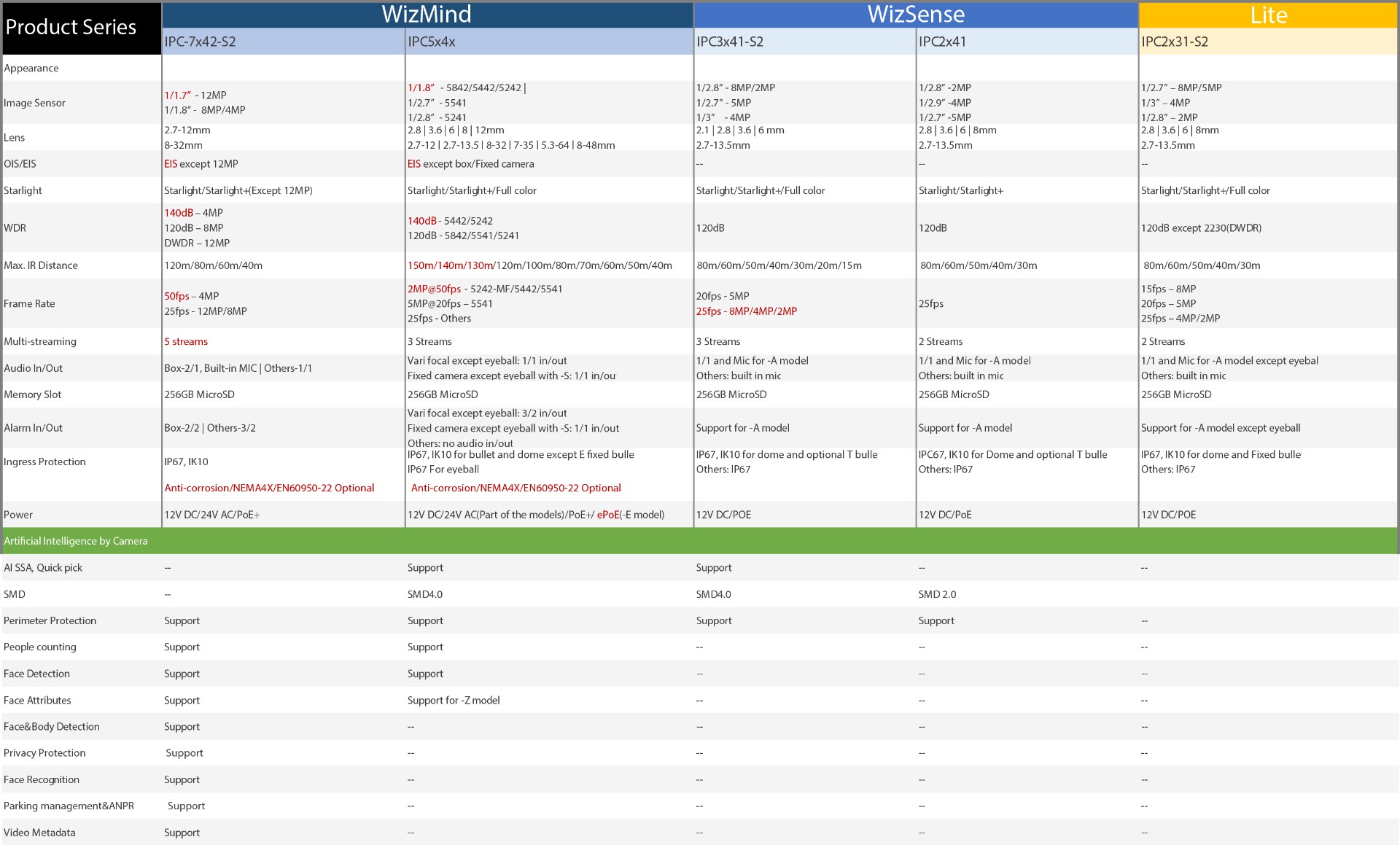Image resolution: width=1400 pixels, height=845 pixels.
Task: Click 'Support for -A model except eyeball' cell
Action: (1221, 428)
